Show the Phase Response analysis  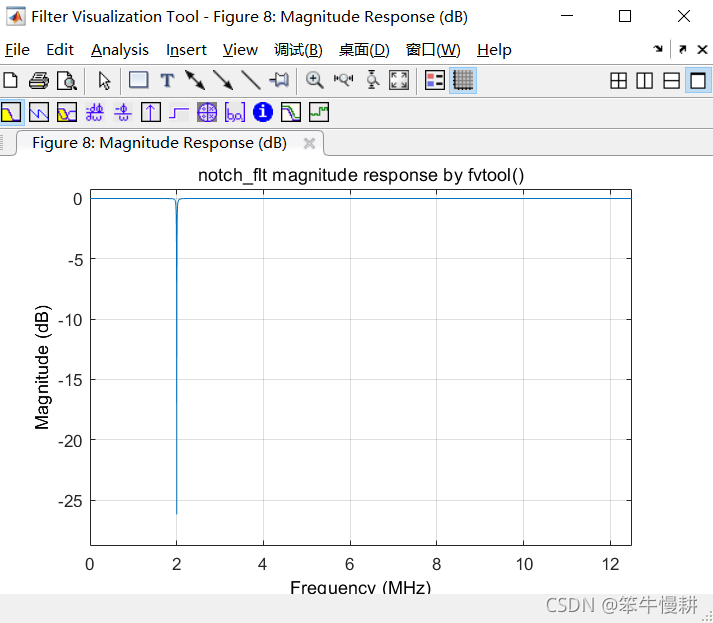[39, 112]
